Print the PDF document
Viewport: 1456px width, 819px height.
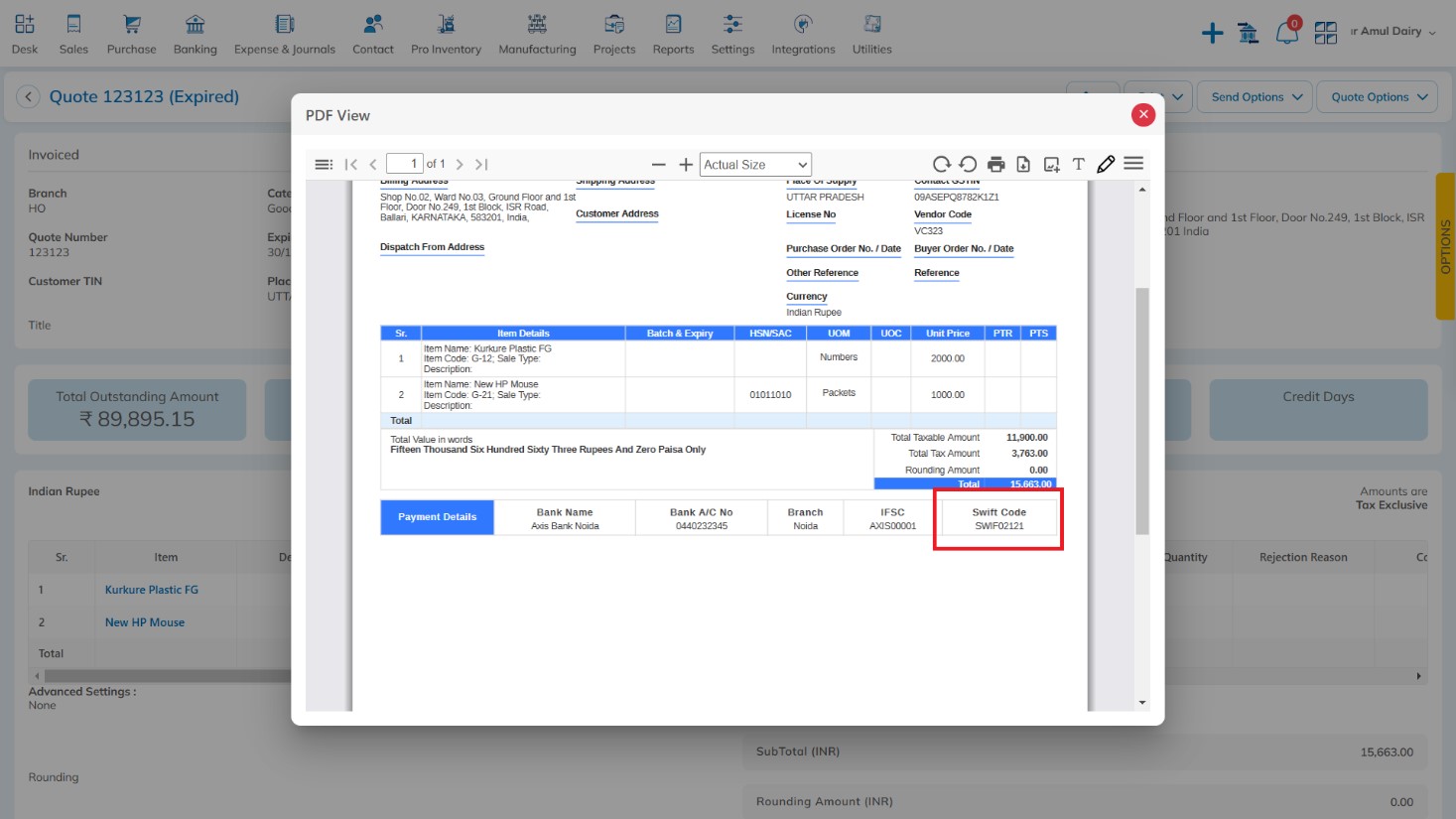click(996, 164)
